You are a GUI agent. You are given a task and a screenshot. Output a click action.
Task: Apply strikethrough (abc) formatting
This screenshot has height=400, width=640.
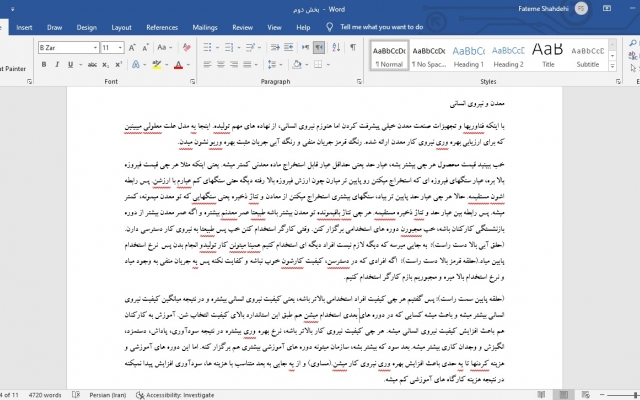[92, 64]
